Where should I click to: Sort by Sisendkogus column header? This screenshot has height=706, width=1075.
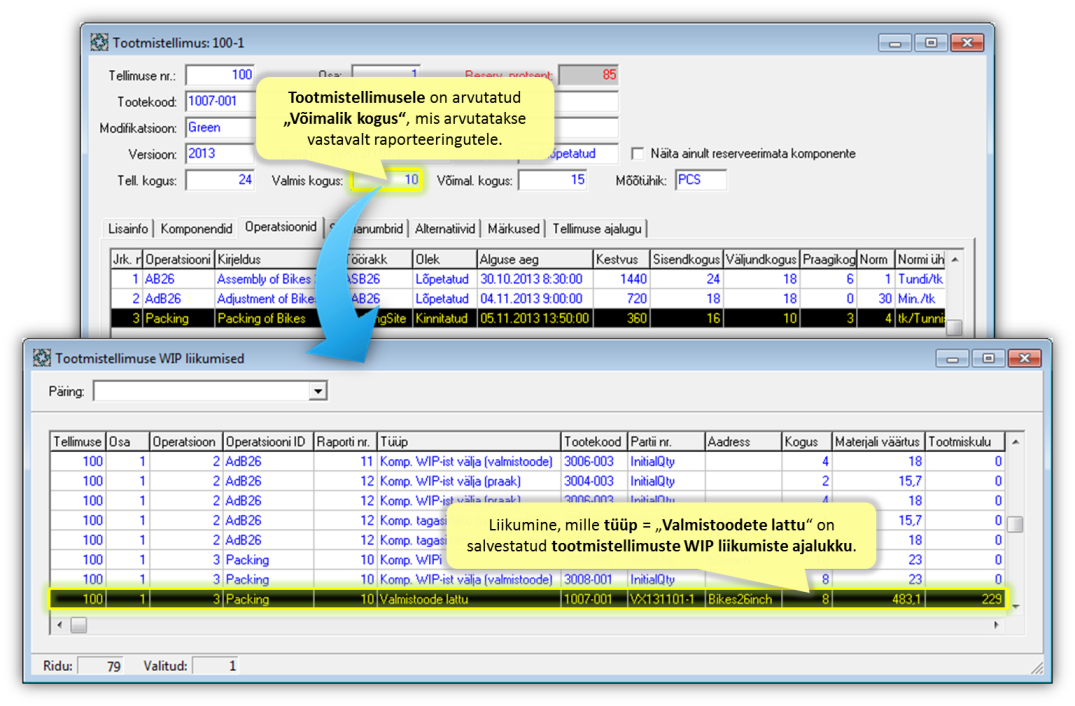[686, 259]
